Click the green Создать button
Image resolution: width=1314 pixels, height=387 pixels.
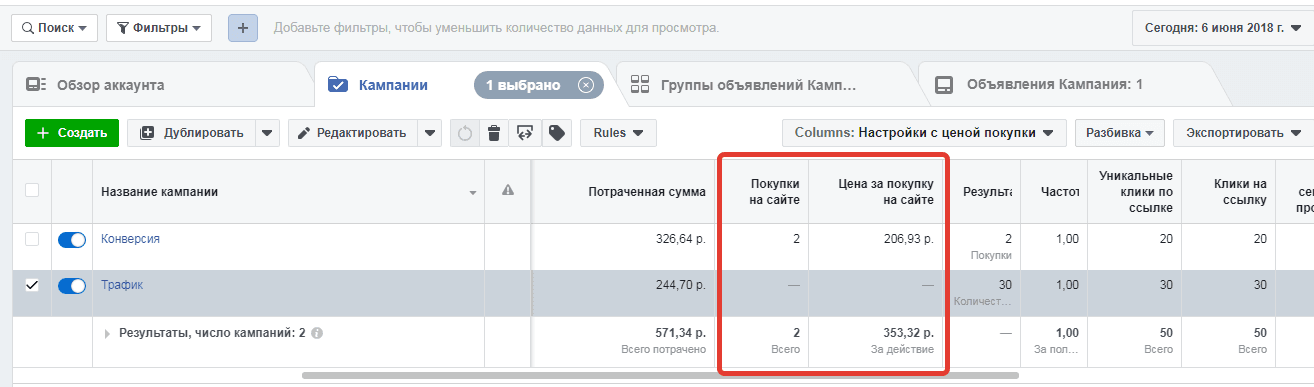point(72,133)
